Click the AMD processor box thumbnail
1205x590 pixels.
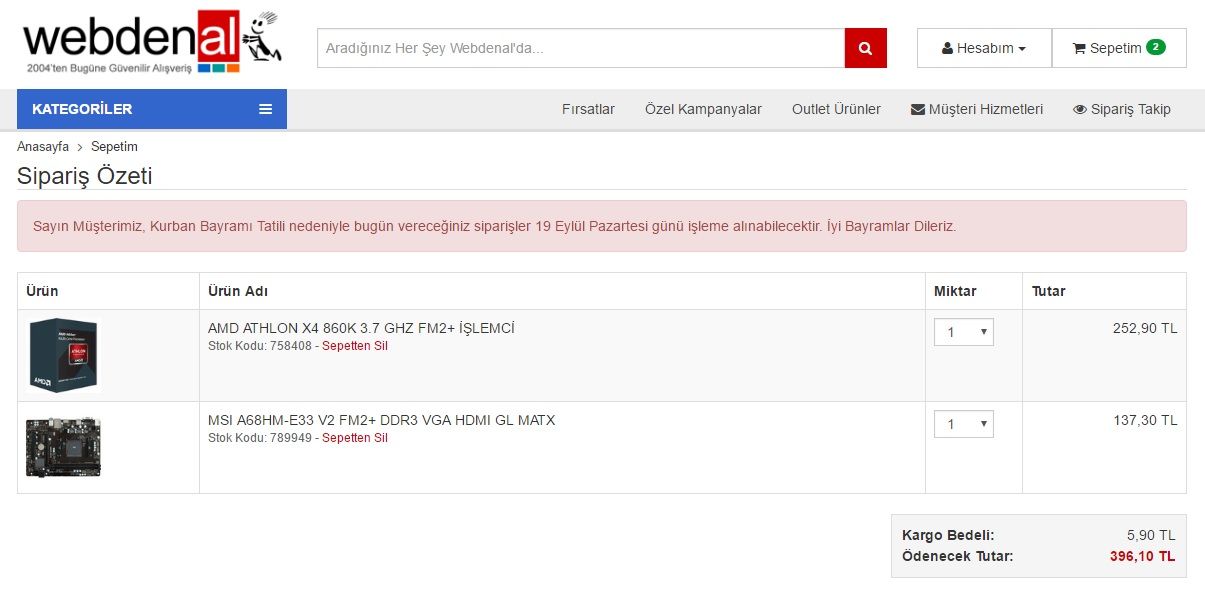pyautogui.click(x=62, y=355)
